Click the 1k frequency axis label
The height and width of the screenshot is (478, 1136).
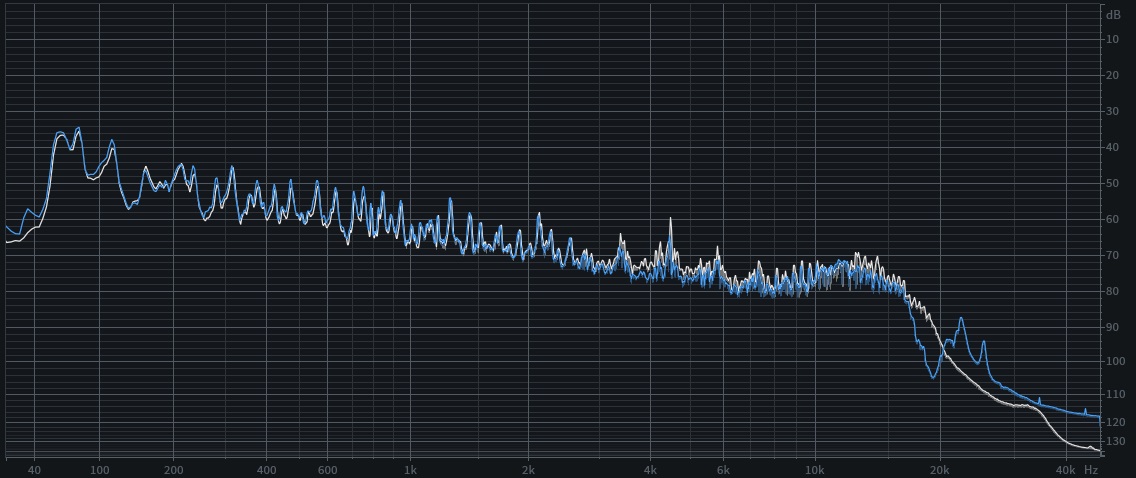[x=409, y=470]
